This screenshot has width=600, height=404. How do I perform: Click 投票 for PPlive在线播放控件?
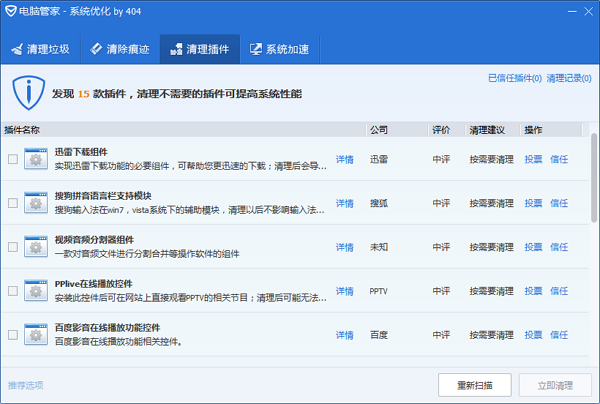click(533, 291)
